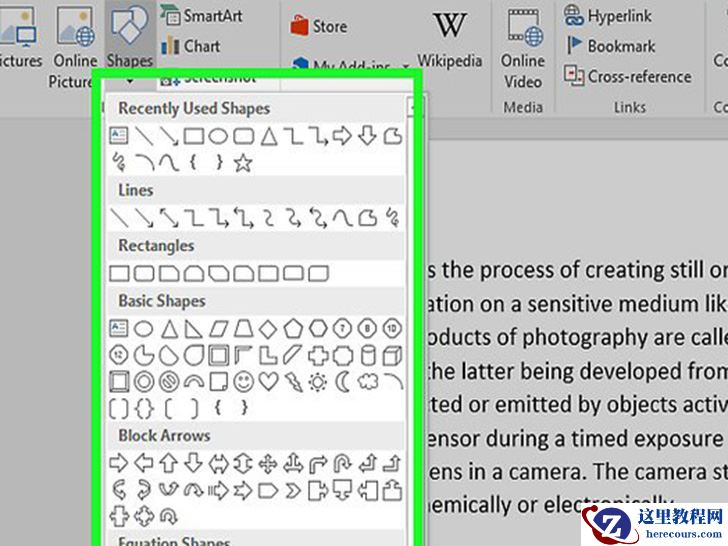The height and width of the screenshot is (546, 728).
Task: Select Right Arrow in Recently Used Shapes
Action: pyautogui.click(x=342, y=136)
